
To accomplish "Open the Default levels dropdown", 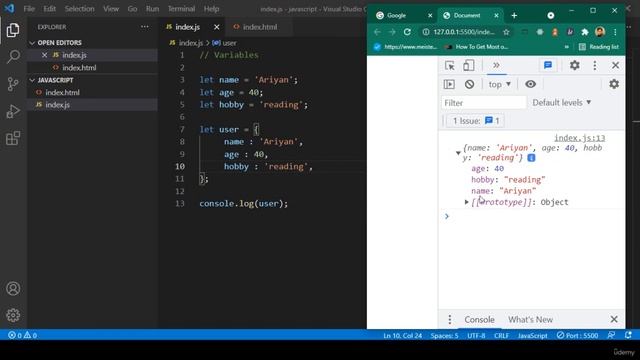I will pos(562,102).
